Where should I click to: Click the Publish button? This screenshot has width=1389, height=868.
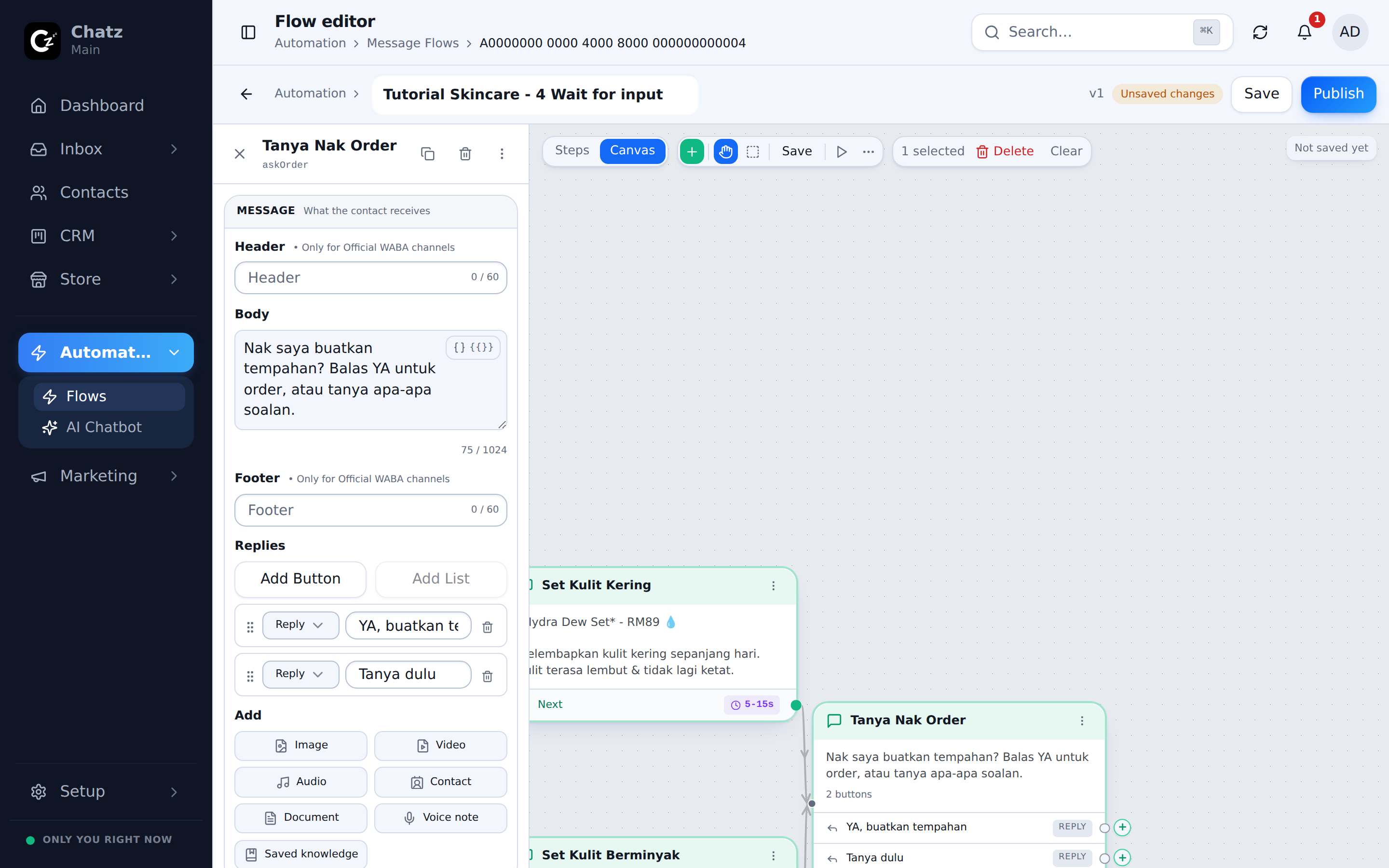click(x=1338, y=94)
